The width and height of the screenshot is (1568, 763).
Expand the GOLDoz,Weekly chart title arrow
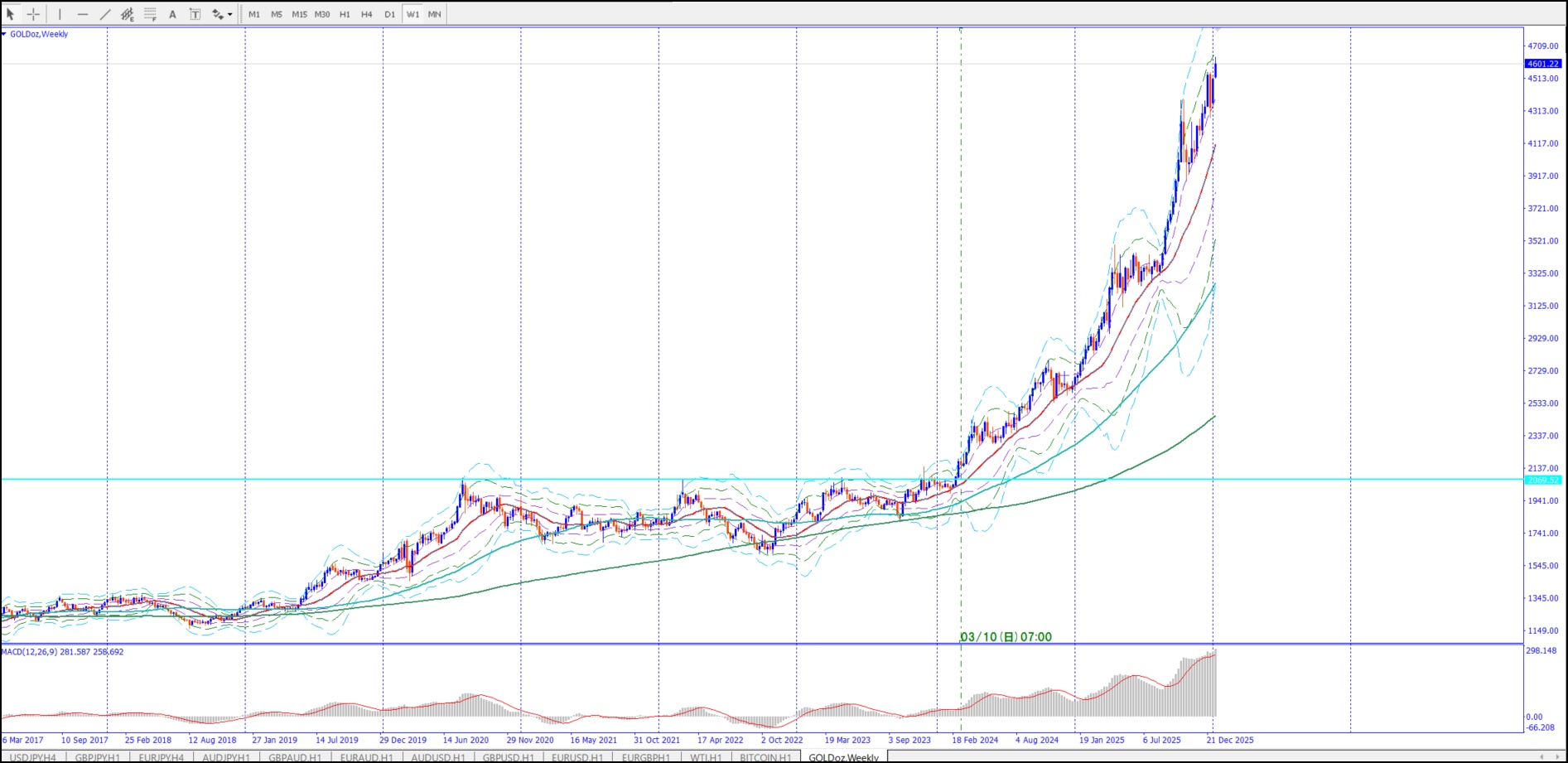[4, 34]
